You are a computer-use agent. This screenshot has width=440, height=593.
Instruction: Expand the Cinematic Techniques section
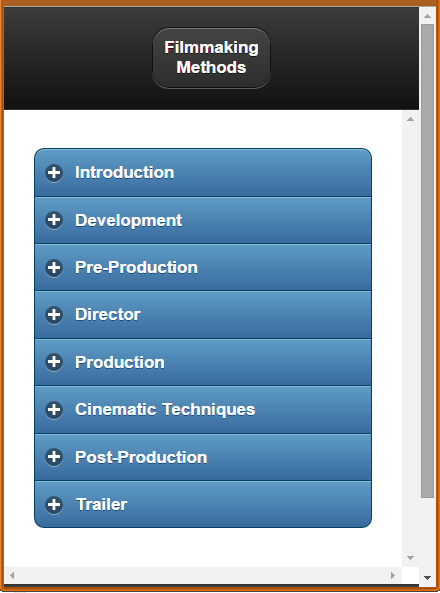point(203,410)
